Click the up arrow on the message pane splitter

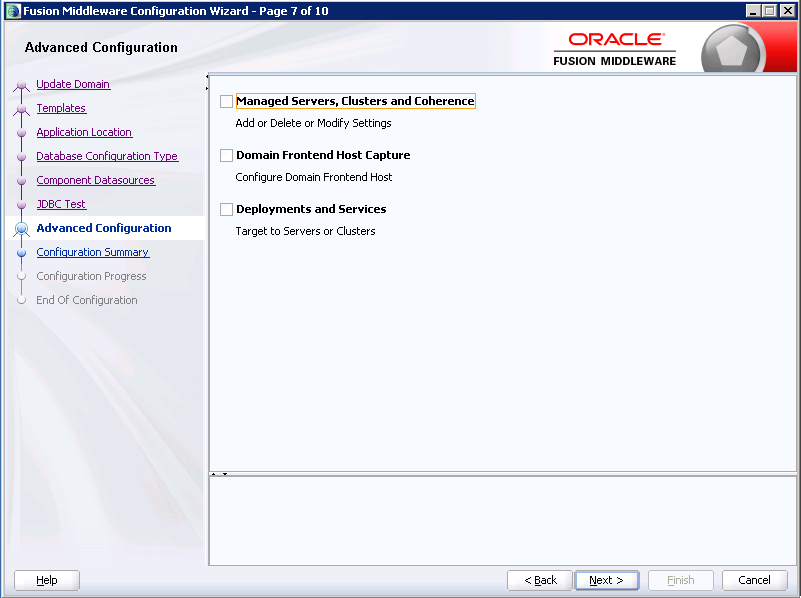pyautogui.click(x=214, y=474)
